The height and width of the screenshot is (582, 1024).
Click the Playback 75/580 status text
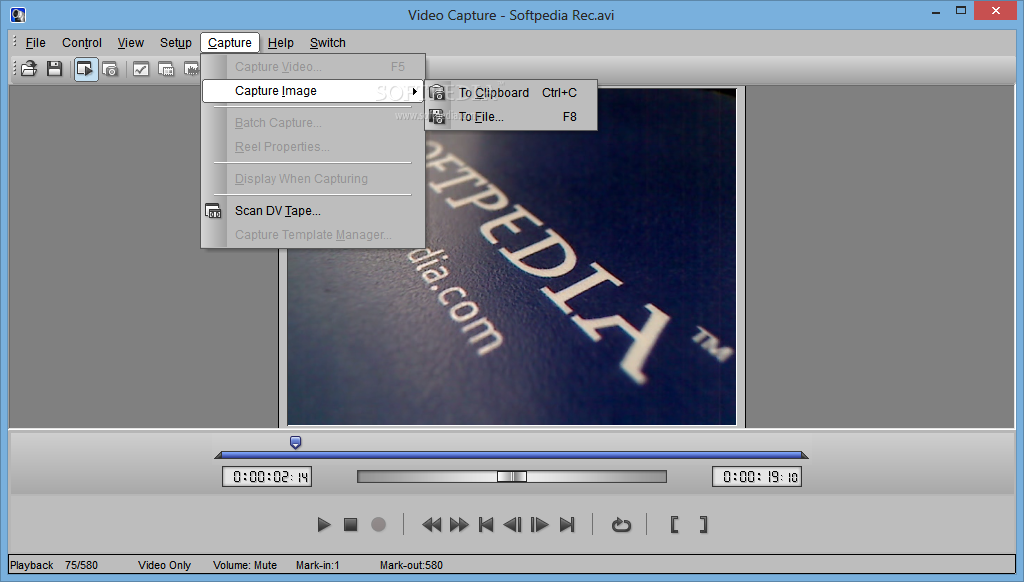tap(54, 565)
